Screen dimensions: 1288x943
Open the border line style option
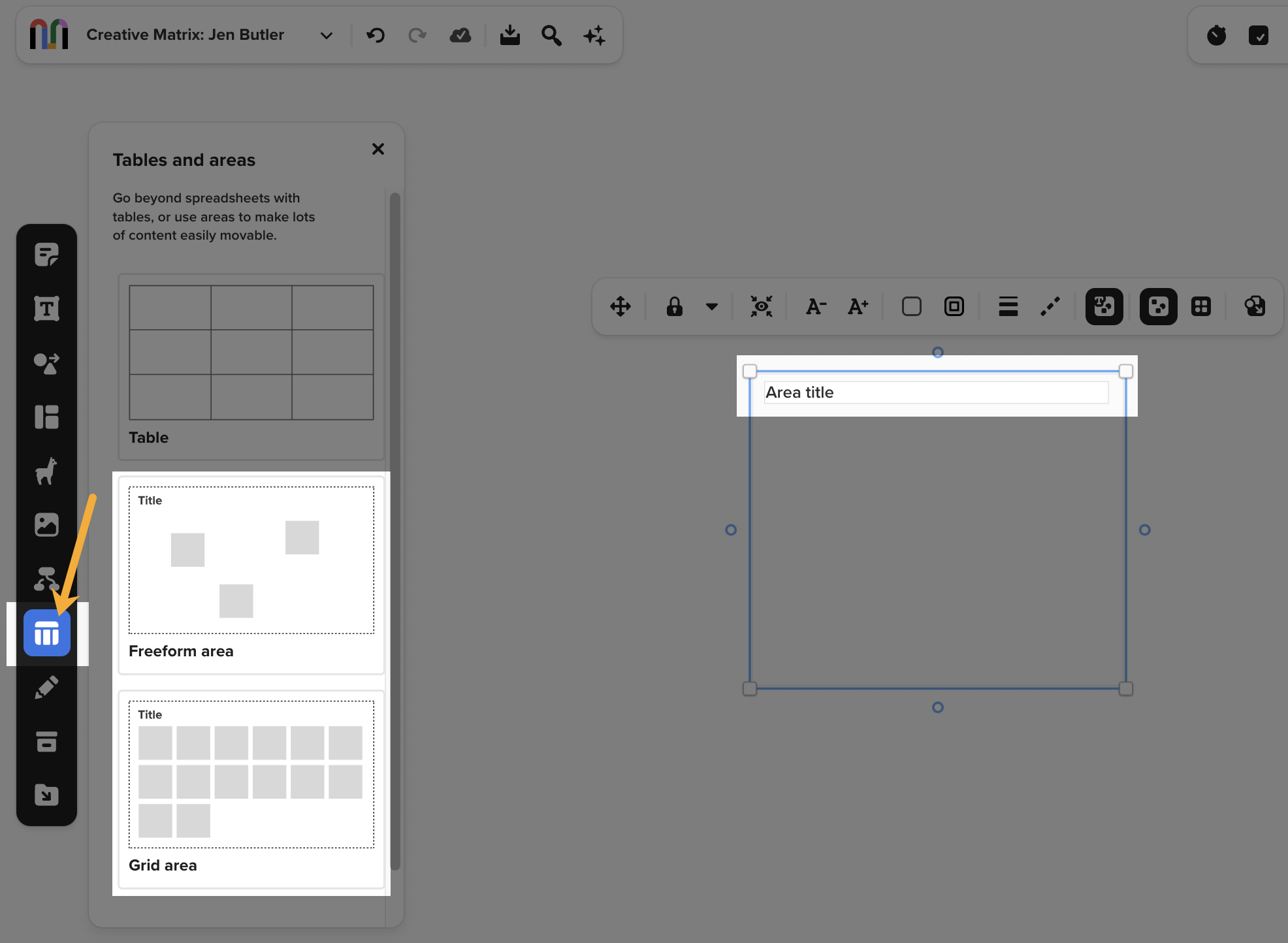point(1050,306)
